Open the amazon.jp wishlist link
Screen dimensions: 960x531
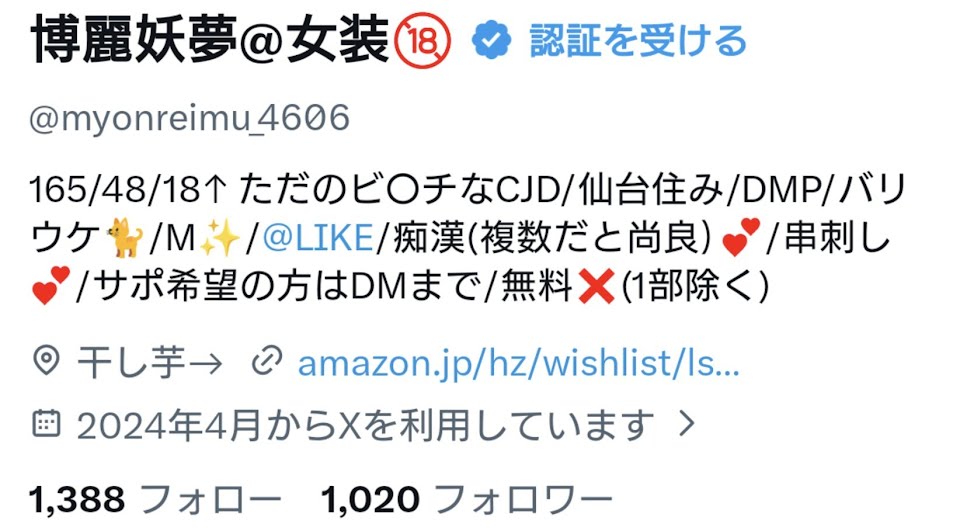(519, 363)
